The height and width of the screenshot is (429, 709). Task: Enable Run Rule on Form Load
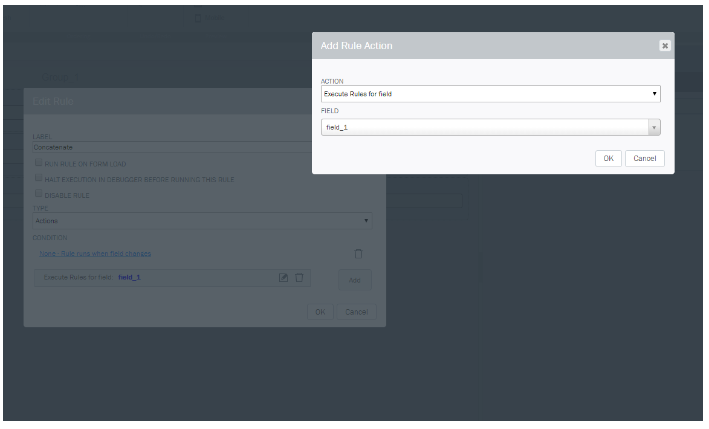point(38,163)
